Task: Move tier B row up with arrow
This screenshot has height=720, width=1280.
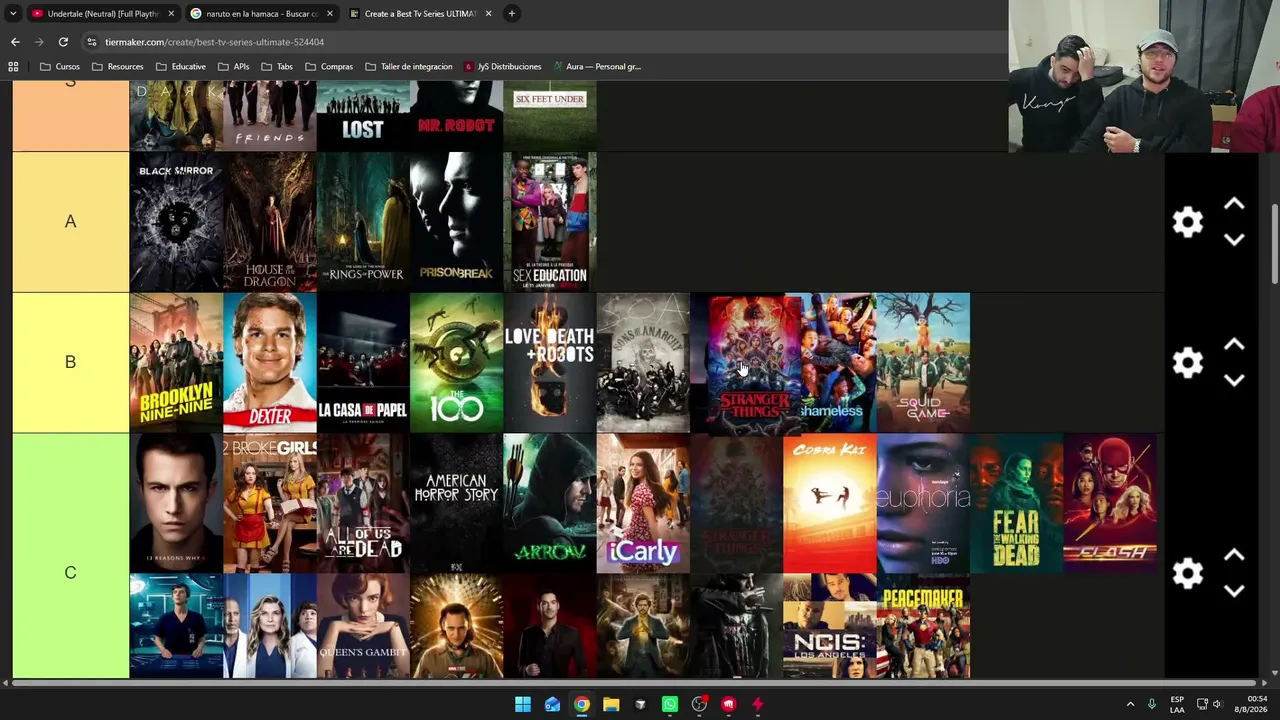Action: [x=1234, y=345]
